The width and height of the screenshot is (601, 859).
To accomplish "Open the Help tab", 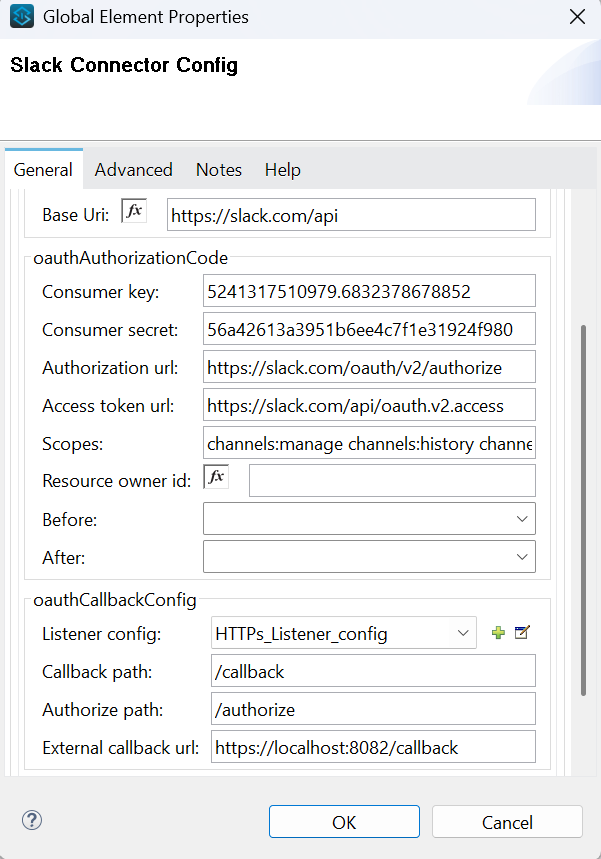I will click(x=283, y=170).
